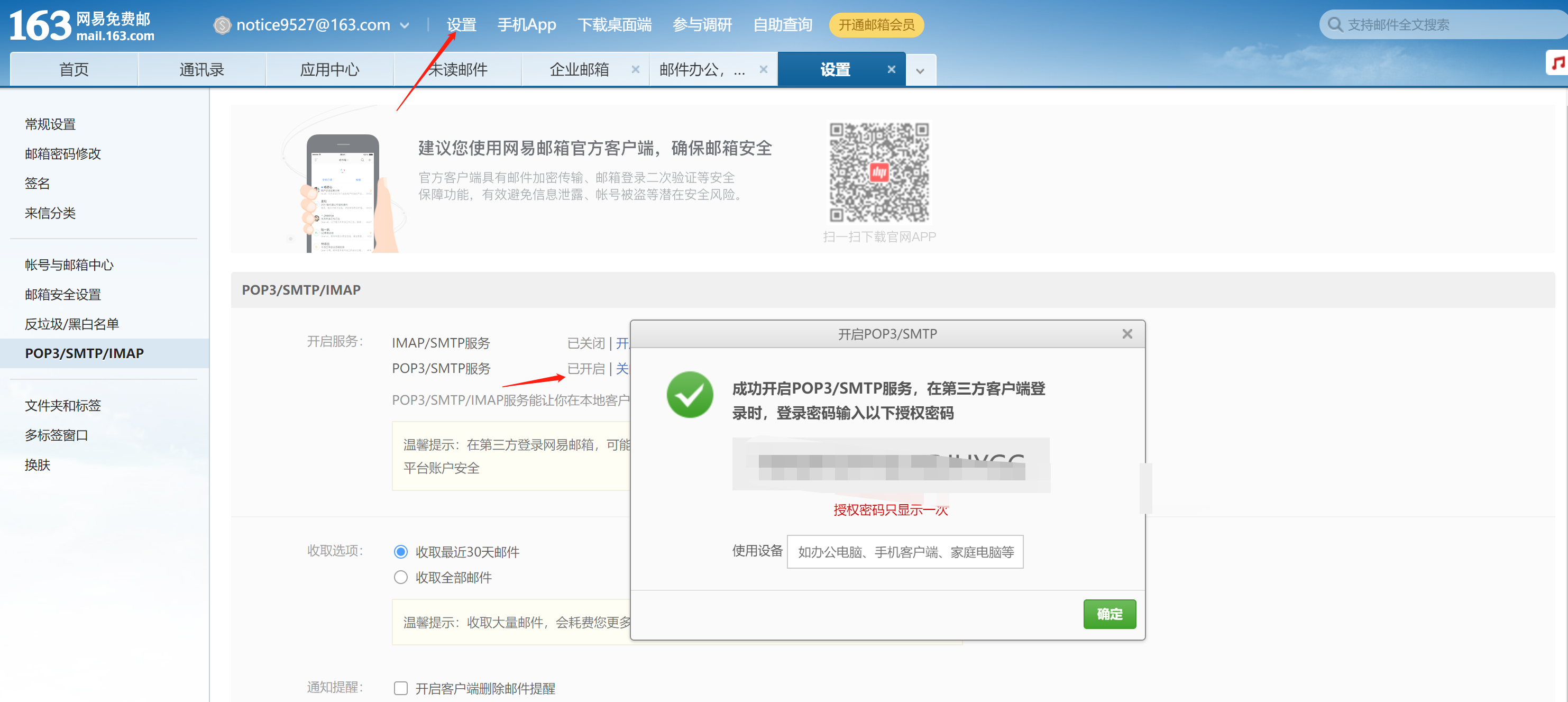The height and width of the screenshot is (702, 1568).
Task: Click 关 link for POP3/SMTP服务
Action: coord(622,369)
